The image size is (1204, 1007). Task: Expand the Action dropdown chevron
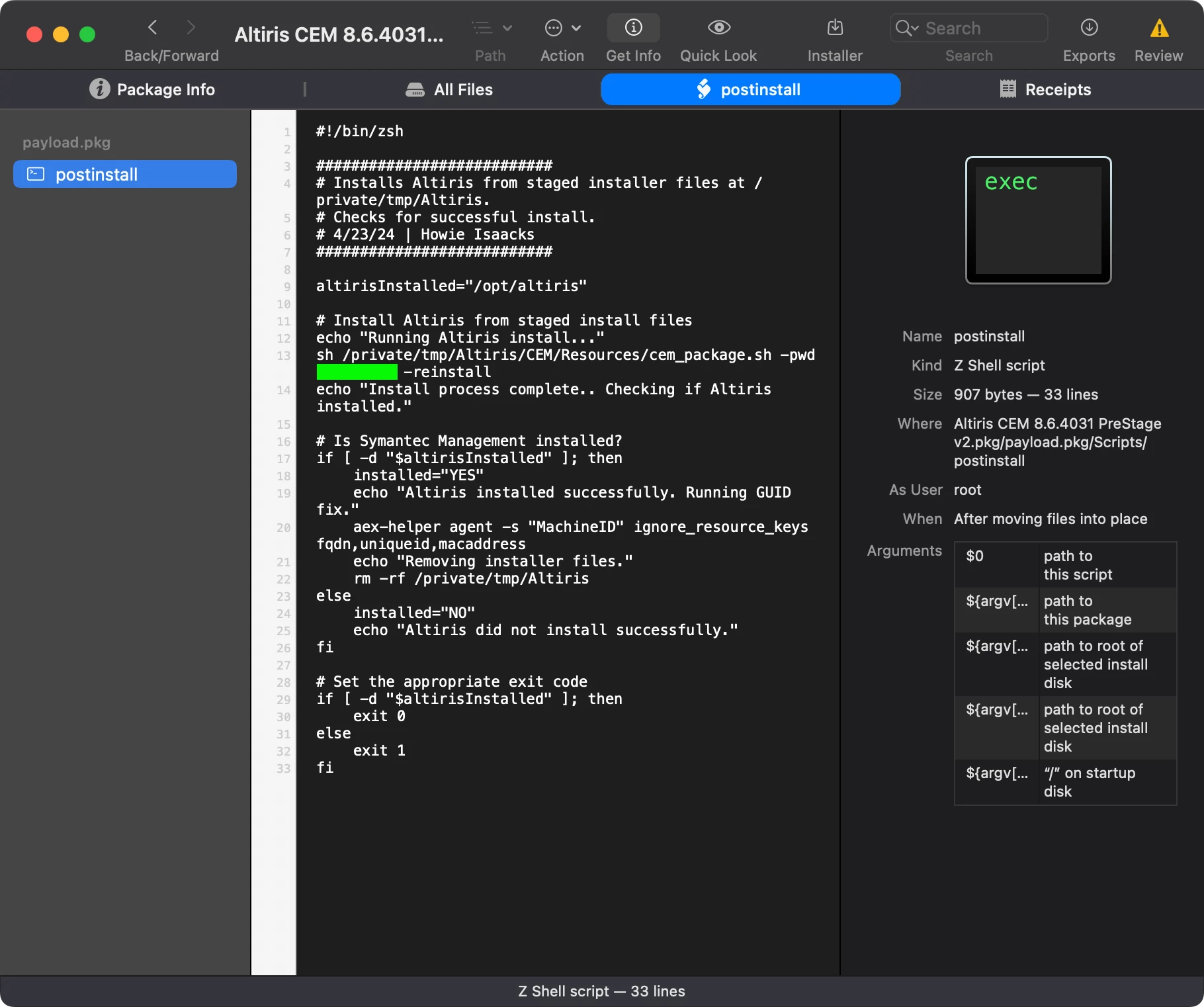[x=576, y=28]
